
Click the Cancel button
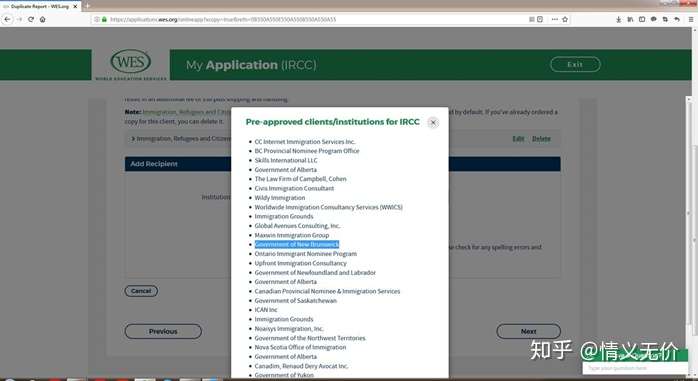point(141,291)
